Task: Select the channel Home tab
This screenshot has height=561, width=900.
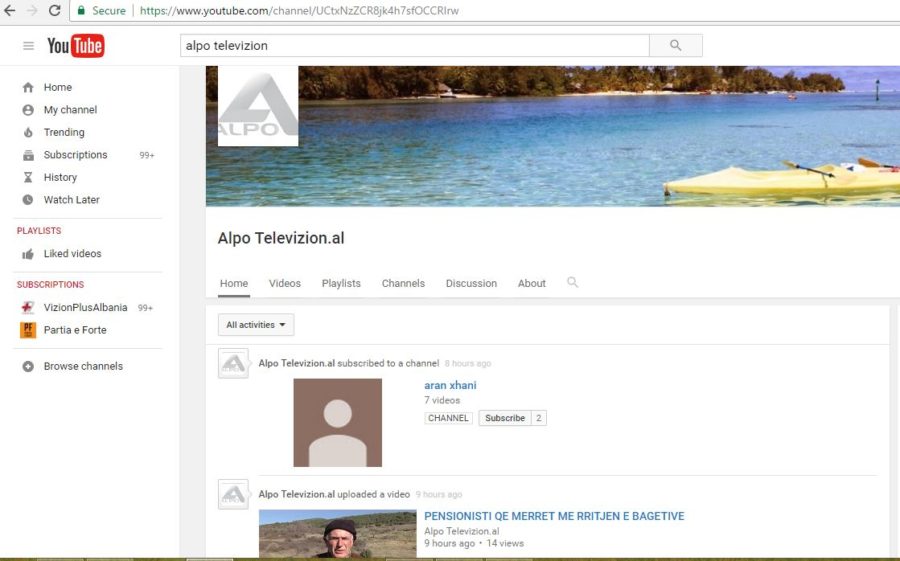Action: click(x=234, y=284)
